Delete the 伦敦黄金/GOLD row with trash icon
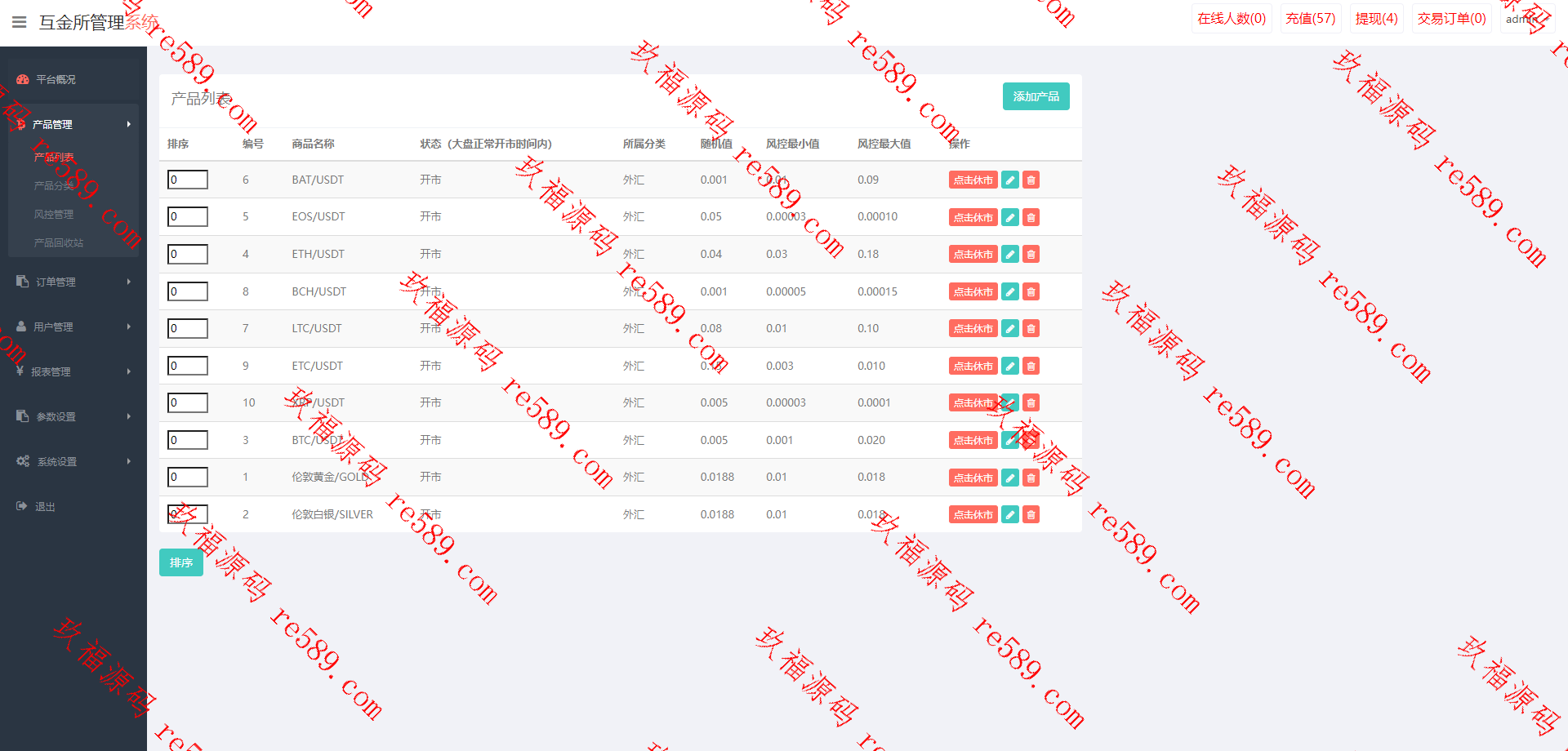 [x=1031, y=478]
